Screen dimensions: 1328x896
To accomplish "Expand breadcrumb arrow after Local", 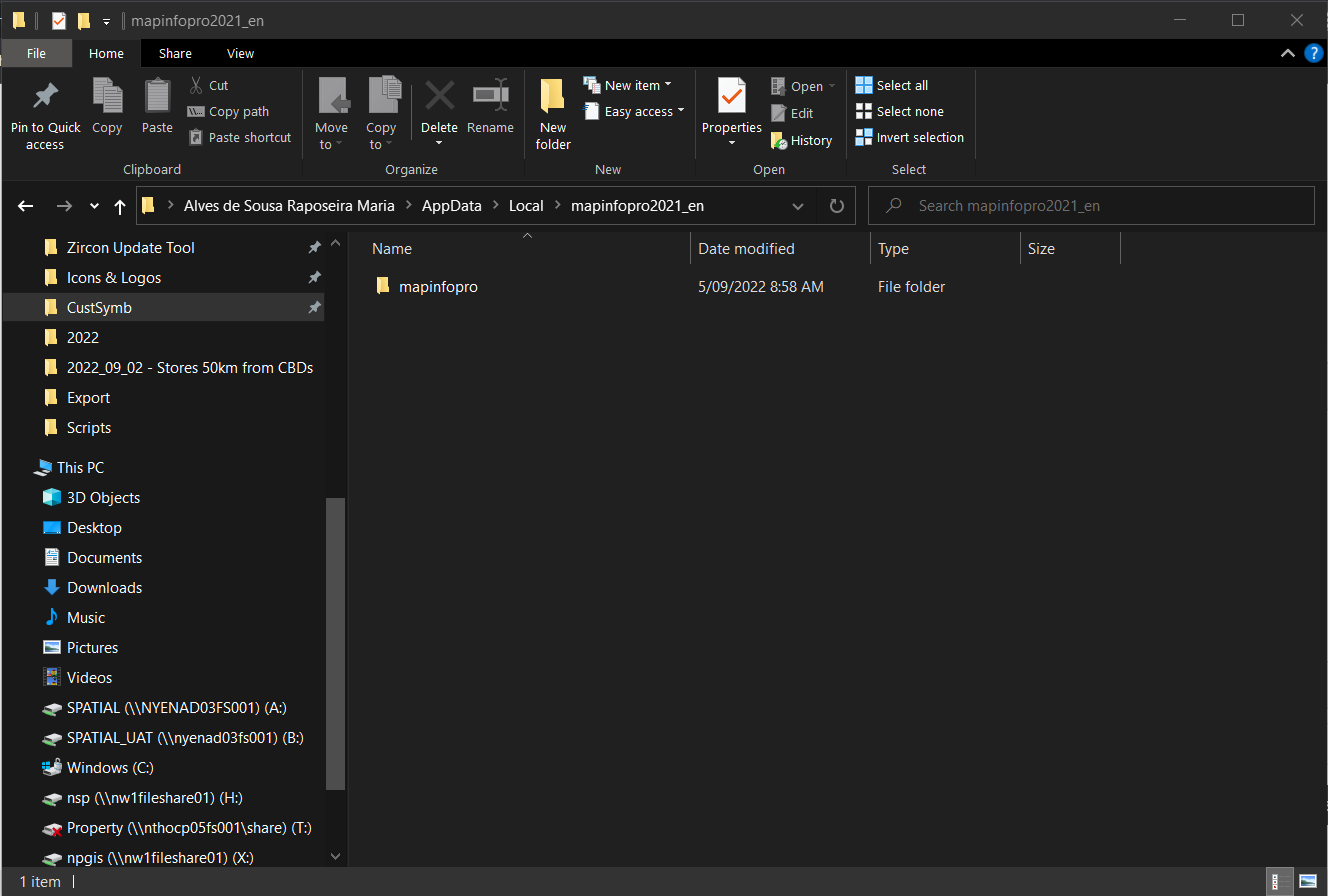I will 557,206.
